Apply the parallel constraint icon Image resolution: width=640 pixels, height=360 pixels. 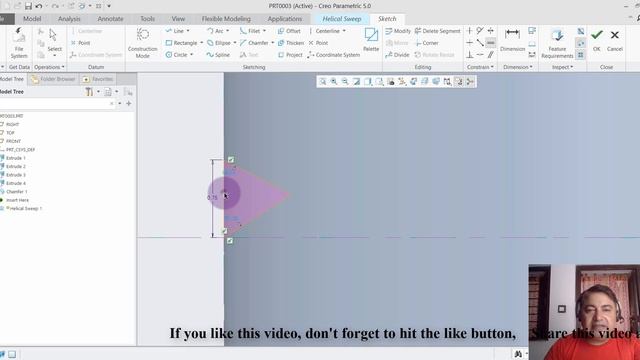pyautogui.click(x=491, y=55)
